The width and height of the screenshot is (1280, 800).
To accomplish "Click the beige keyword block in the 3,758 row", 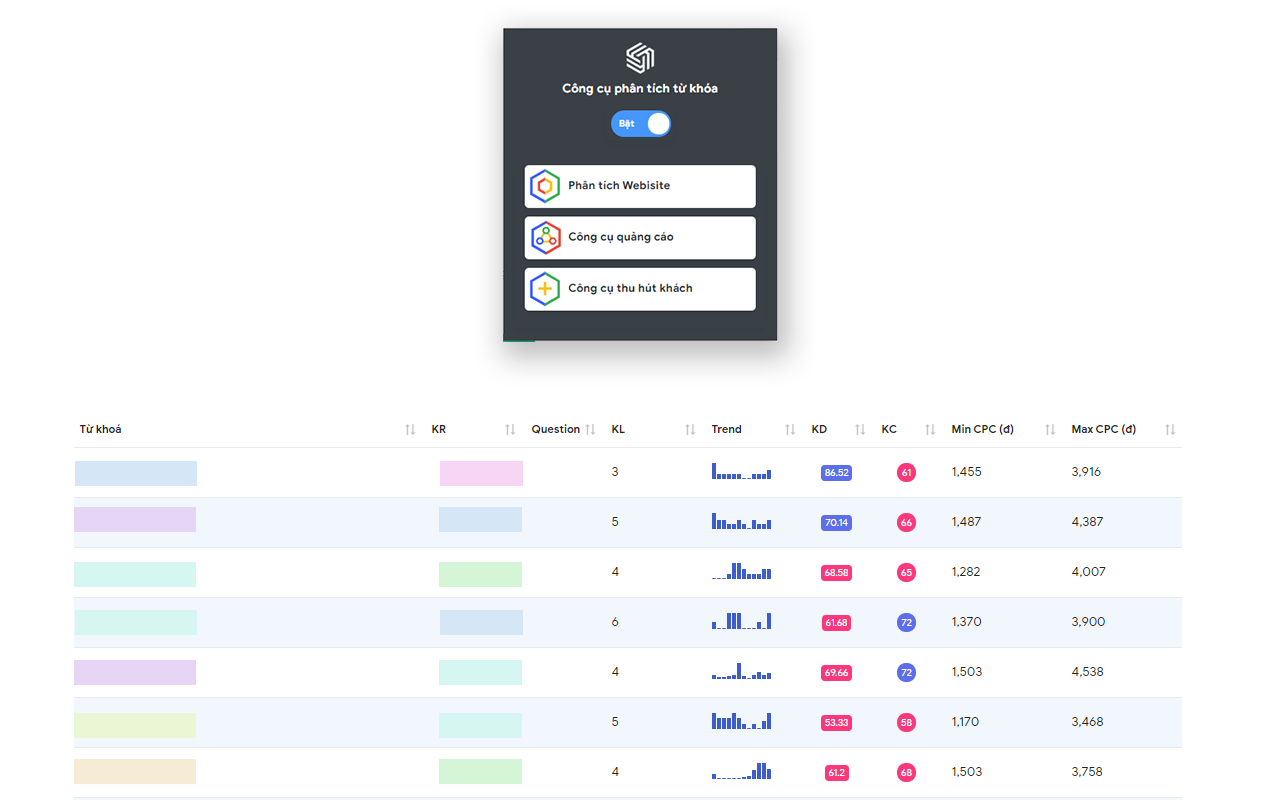I will pyautogui.click(x=135, y=771).
